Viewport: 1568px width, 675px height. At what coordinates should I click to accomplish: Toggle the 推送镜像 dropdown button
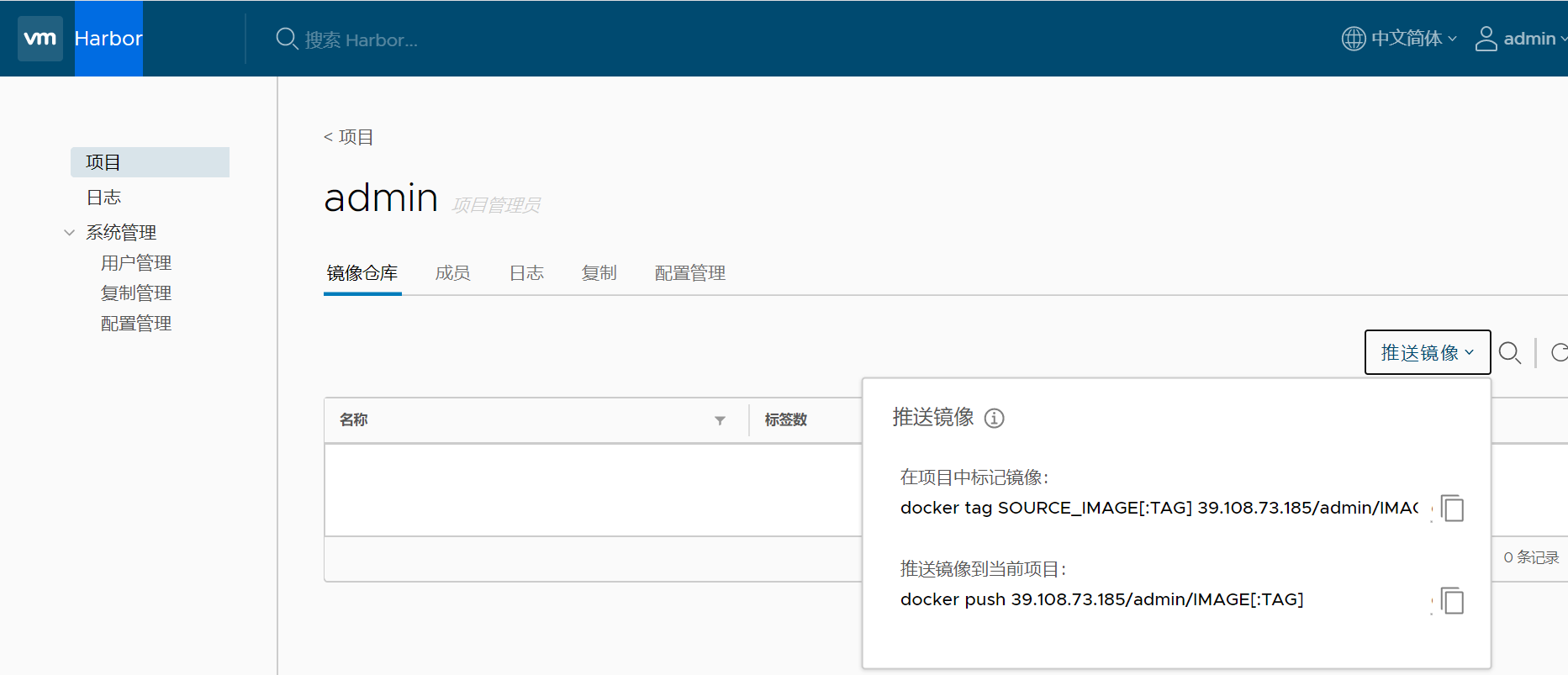(x=1428, y=352)
